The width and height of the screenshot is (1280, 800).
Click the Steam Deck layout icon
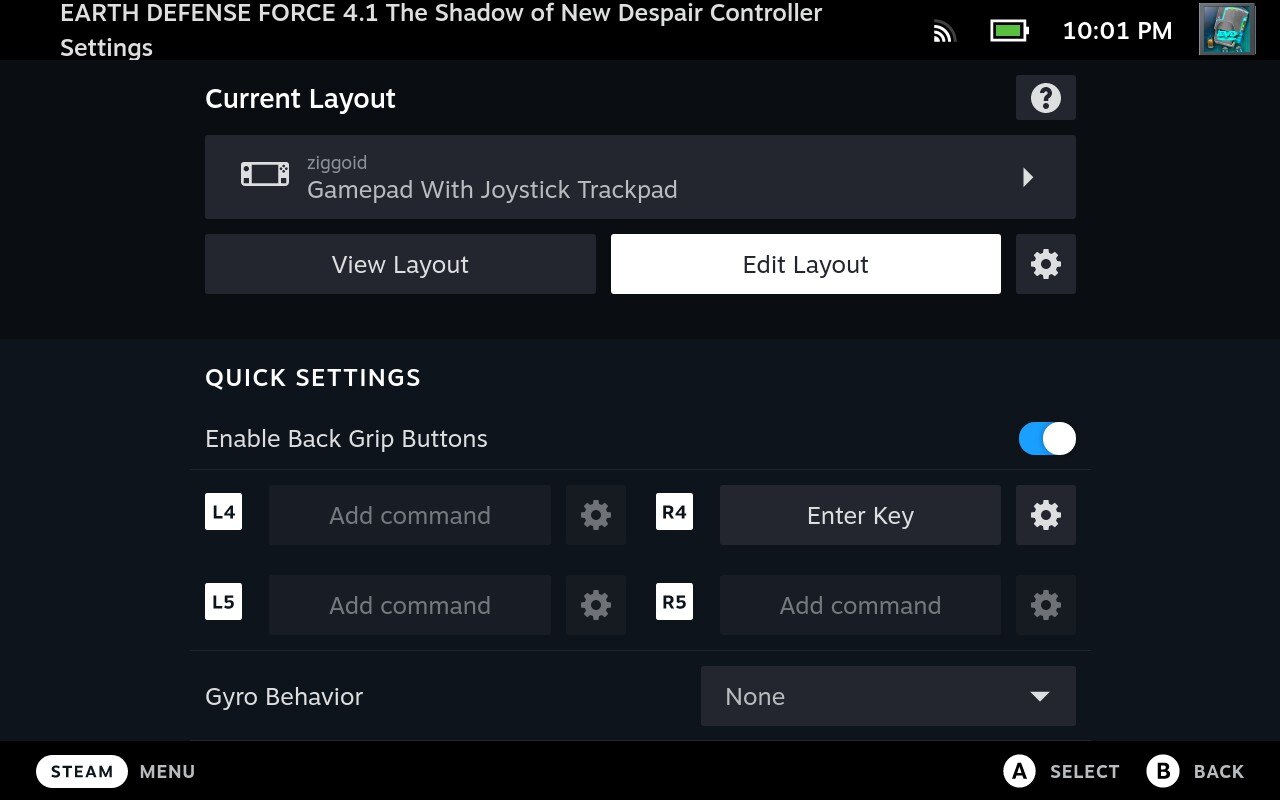tap(265, 174)
